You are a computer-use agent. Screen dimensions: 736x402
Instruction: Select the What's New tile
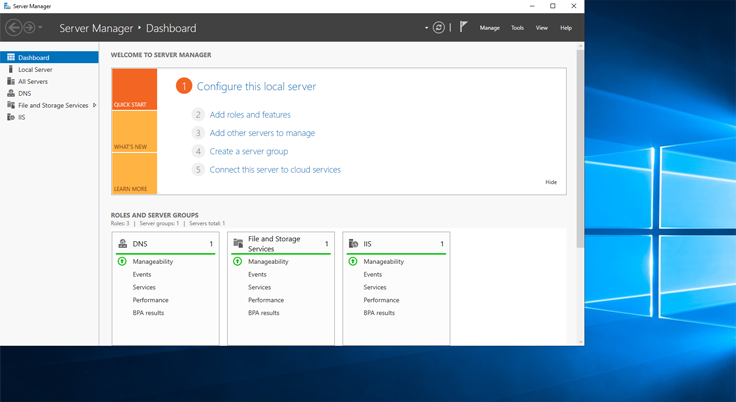(x=134, y=131)
